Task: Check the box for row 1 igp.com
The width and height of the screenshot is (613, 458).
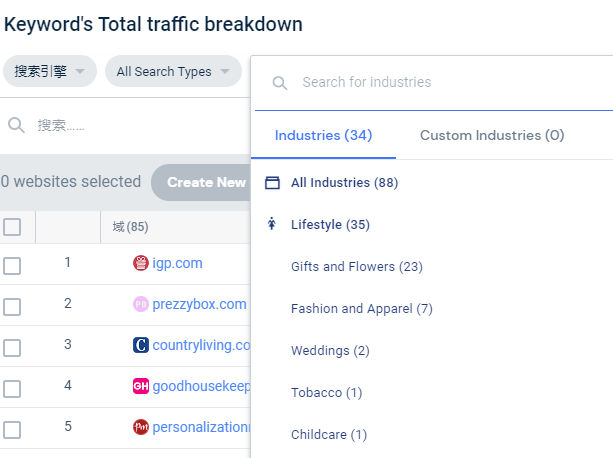Action: (x=12, y=265)
